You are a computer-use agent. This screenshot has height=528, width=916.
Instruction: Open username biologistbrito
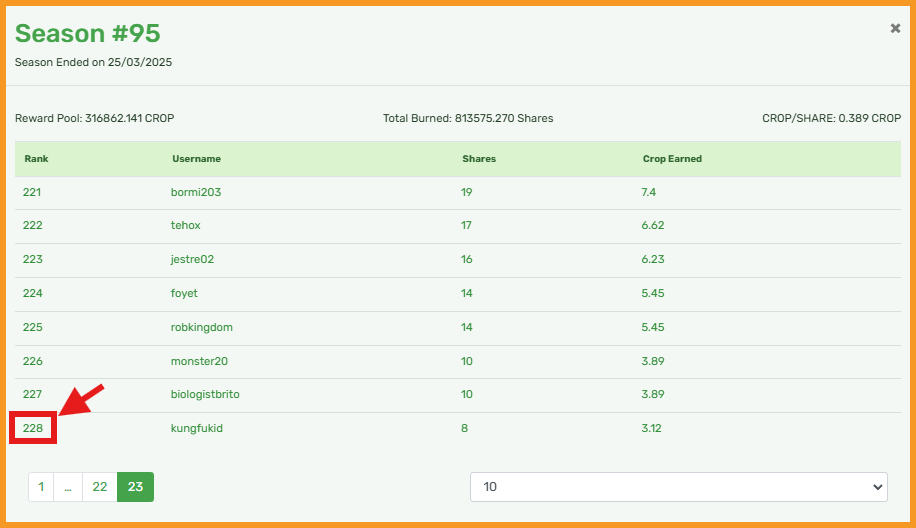click(x=205, y=394)
